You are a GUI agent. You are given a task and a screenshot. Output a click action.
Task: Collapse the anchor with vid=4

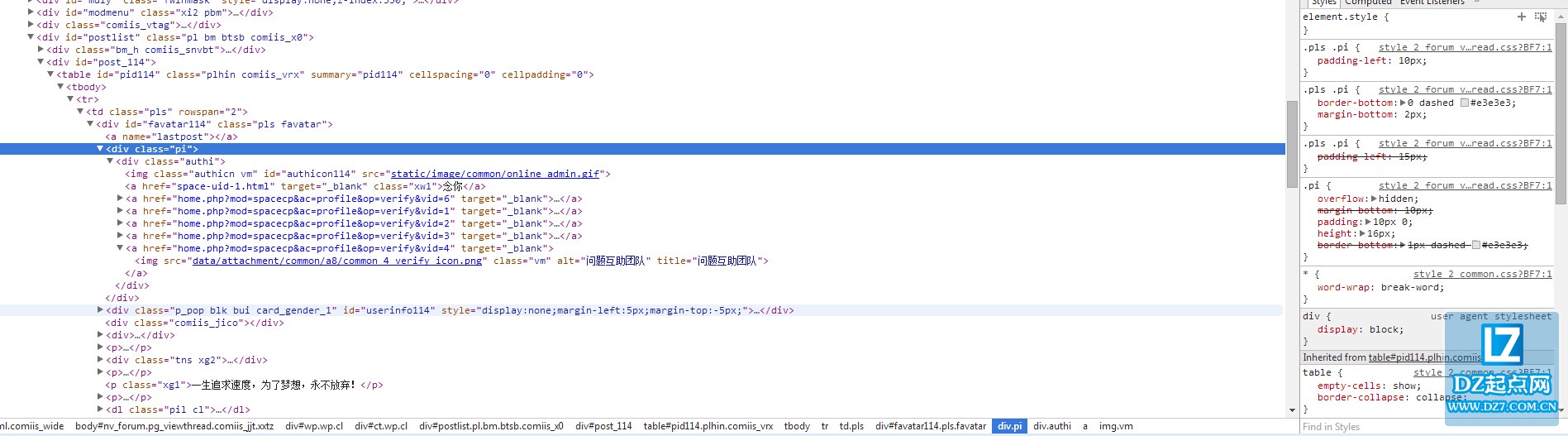[121, 248]
